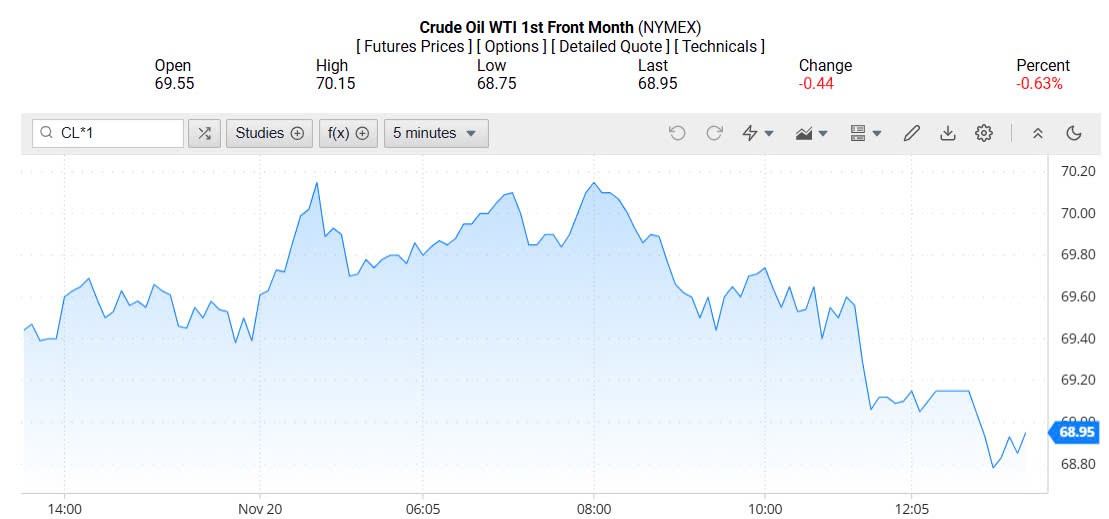The height and width of the screenshot is (519, 1109).
Task: Switch to the Technicals page
Action: [720, 46]
